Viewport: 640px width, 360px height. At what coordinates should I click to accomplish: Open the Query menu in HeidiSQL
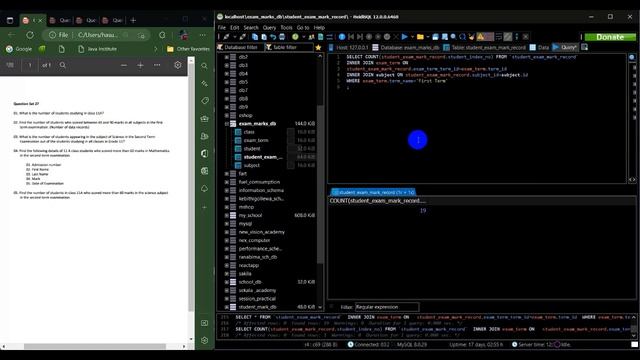(269, 27)
